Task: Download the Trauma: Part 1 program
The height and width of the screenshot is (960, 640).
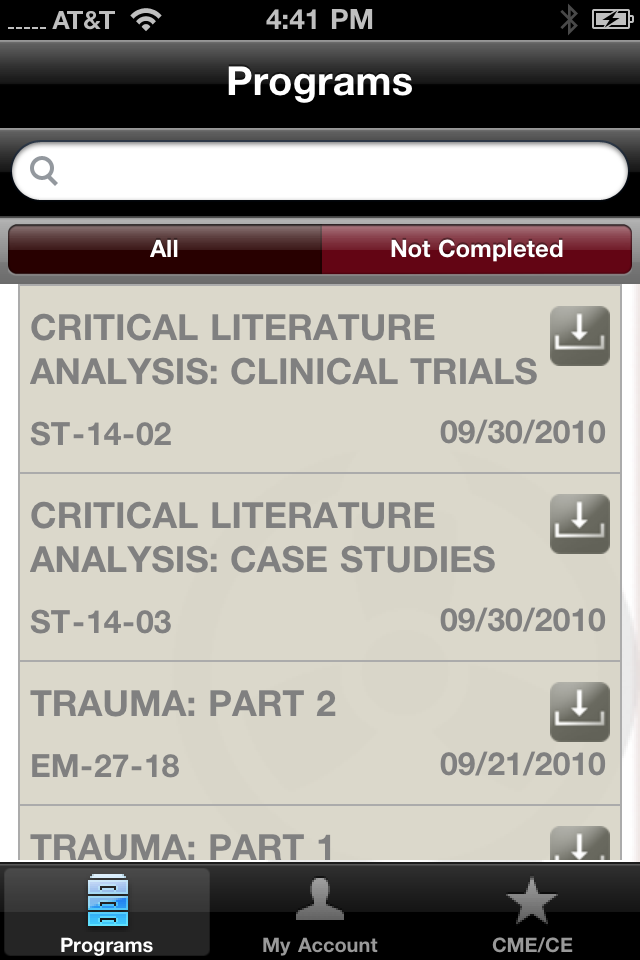Action: [x=579, y=845]
